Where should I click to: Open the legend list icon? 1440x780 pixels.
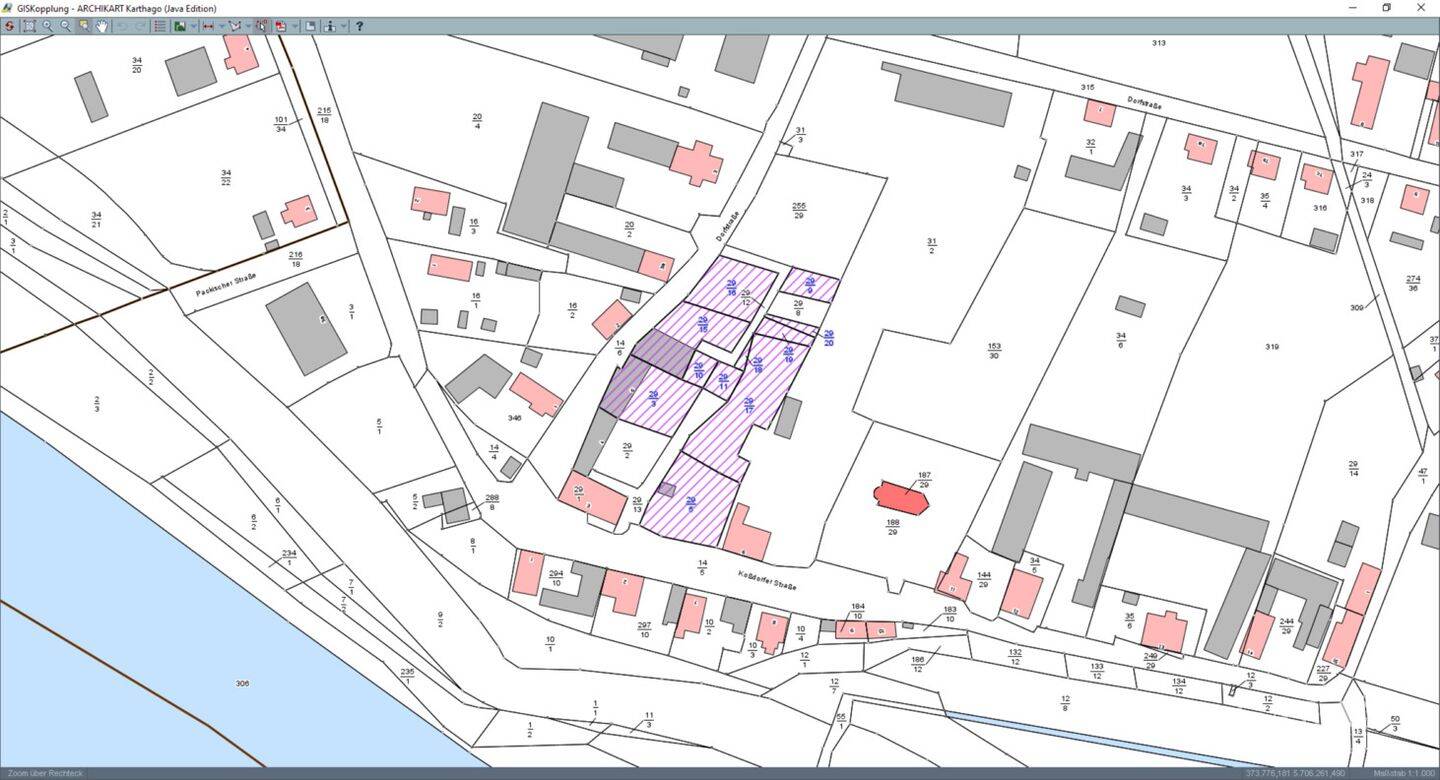[160, 26]
